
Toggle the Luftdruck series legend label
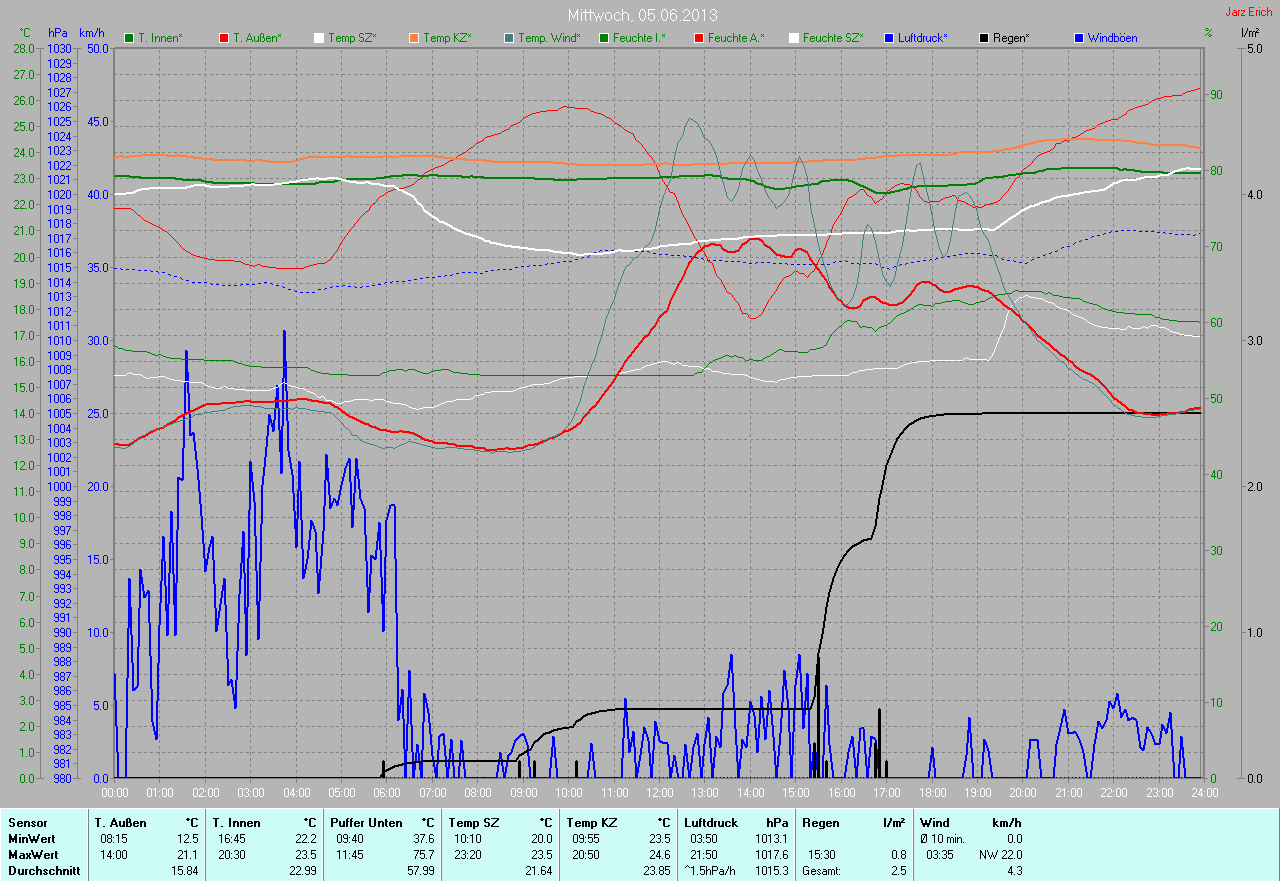[x=922, y=38]
